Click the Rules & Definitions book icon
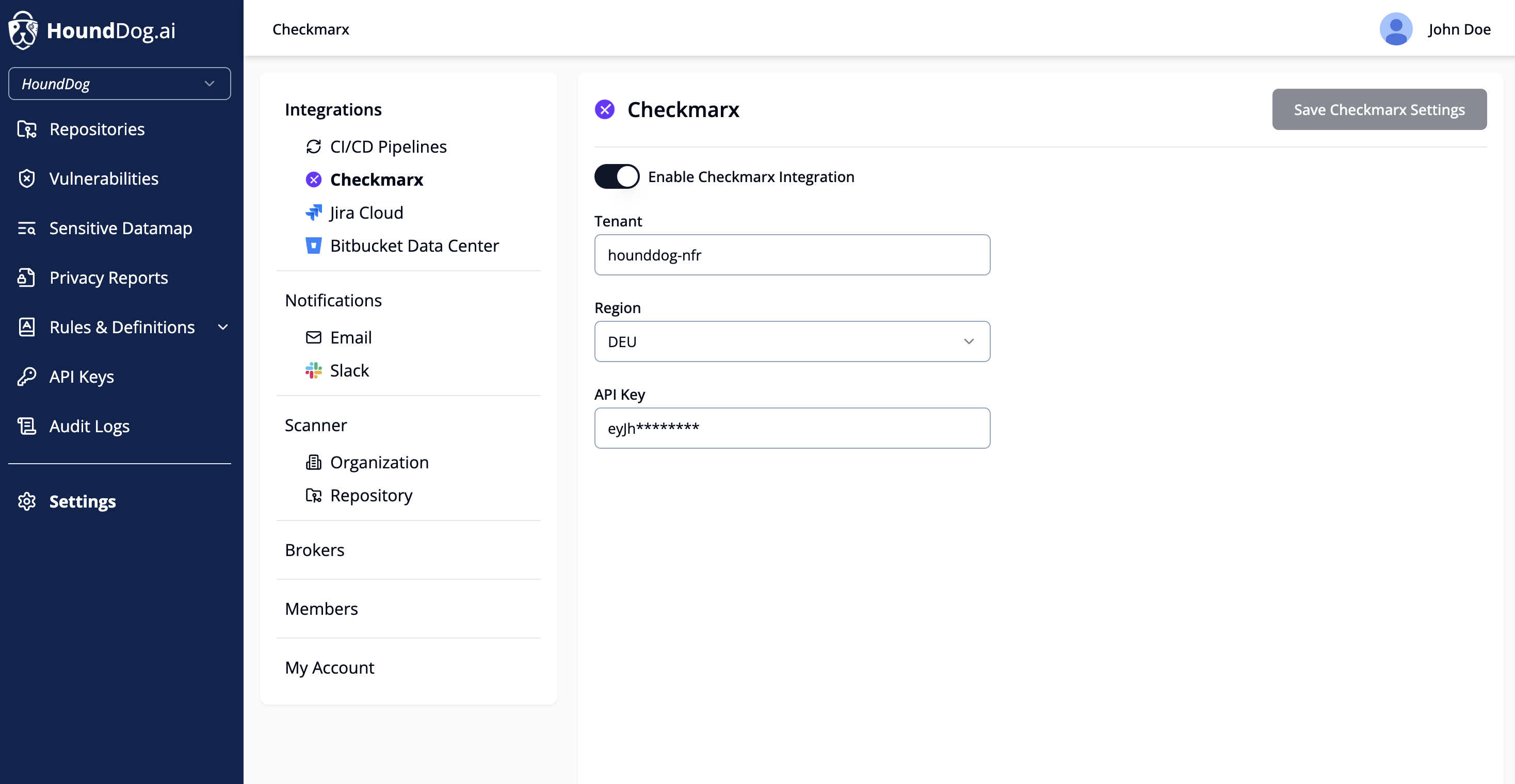 click(x=26, y=328)
